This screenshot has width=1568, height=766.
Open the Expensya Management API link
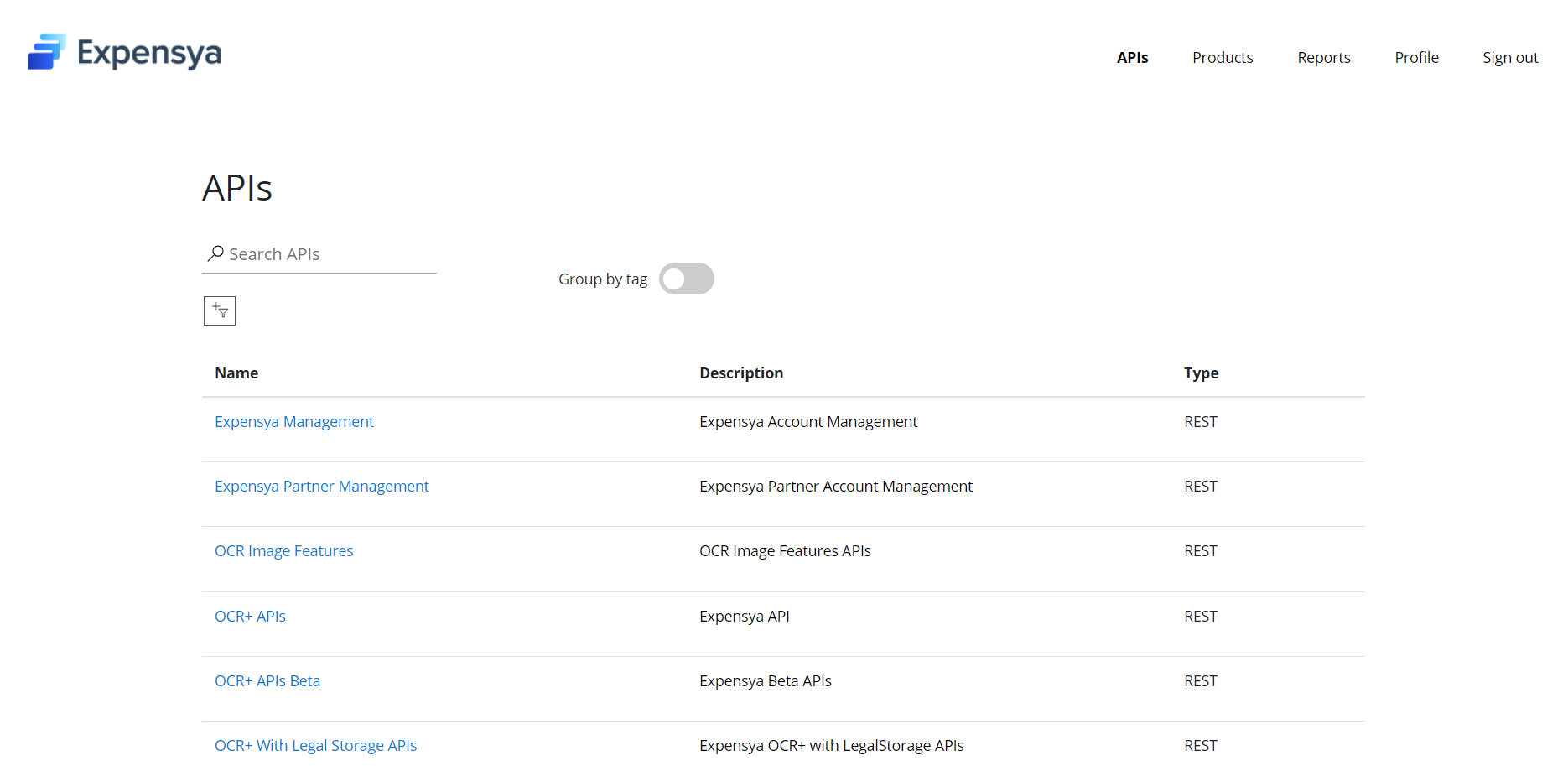point(293,421)
